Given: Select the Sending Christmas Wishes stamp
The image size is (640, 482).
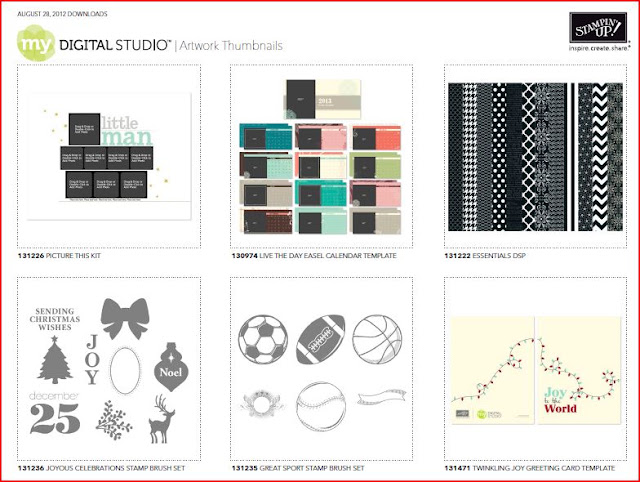Looking at the screenshot, I should pos(55,319).
